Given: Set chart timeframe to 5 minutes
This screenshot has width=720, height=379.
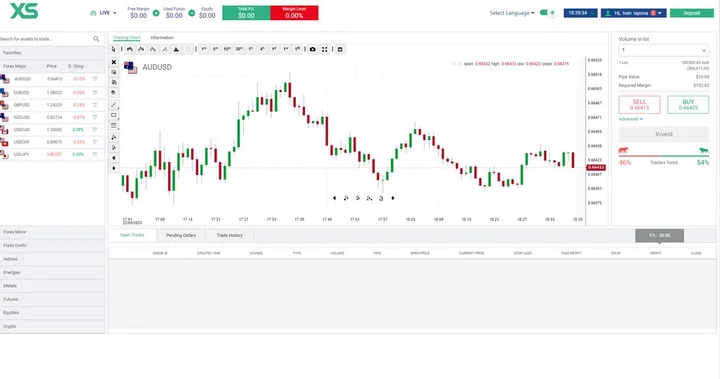Looking at the screenshot, I should [x=215, y=49].
